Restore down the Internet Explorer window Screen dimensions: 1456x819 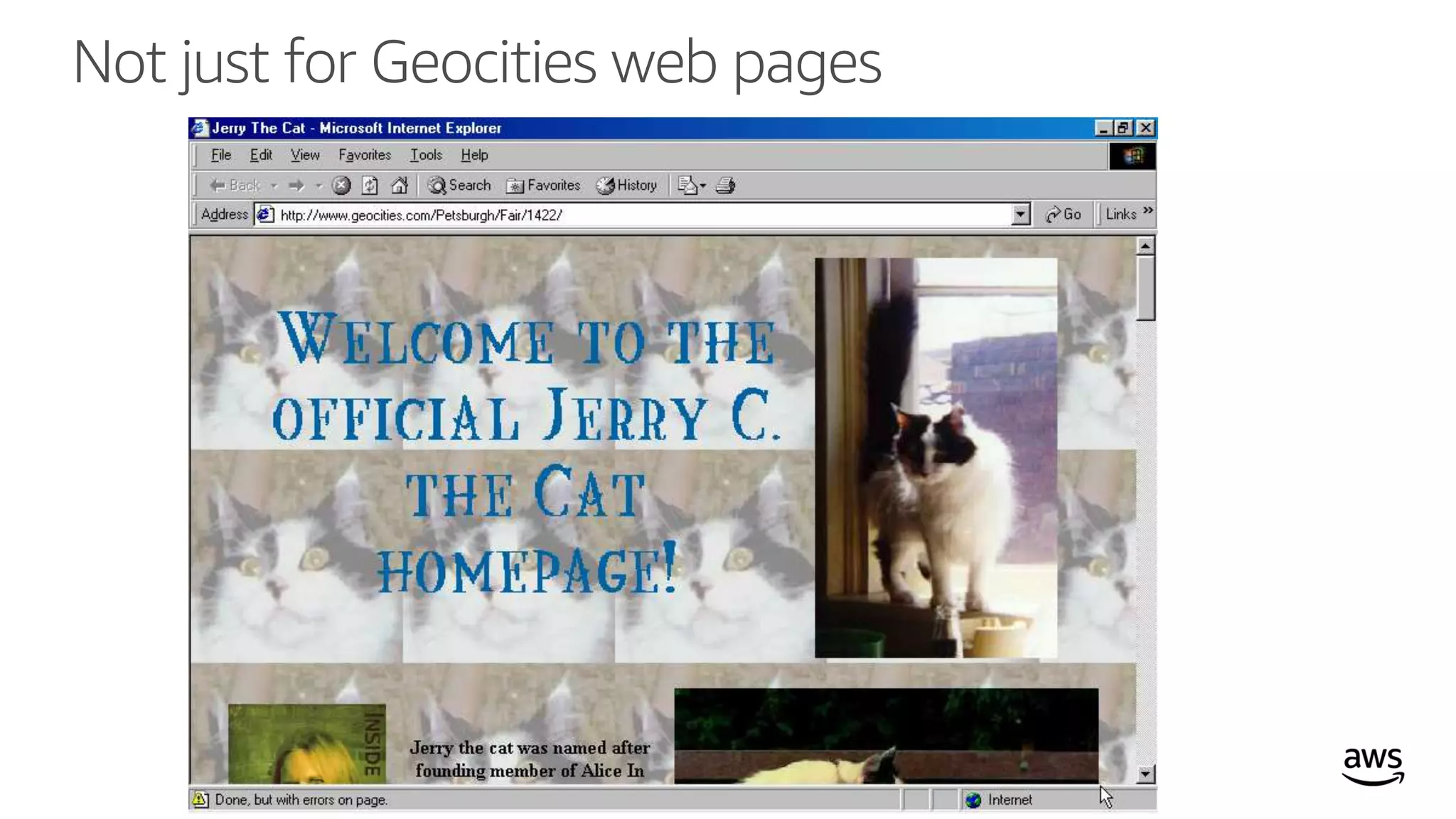(x=1124, y=128)
